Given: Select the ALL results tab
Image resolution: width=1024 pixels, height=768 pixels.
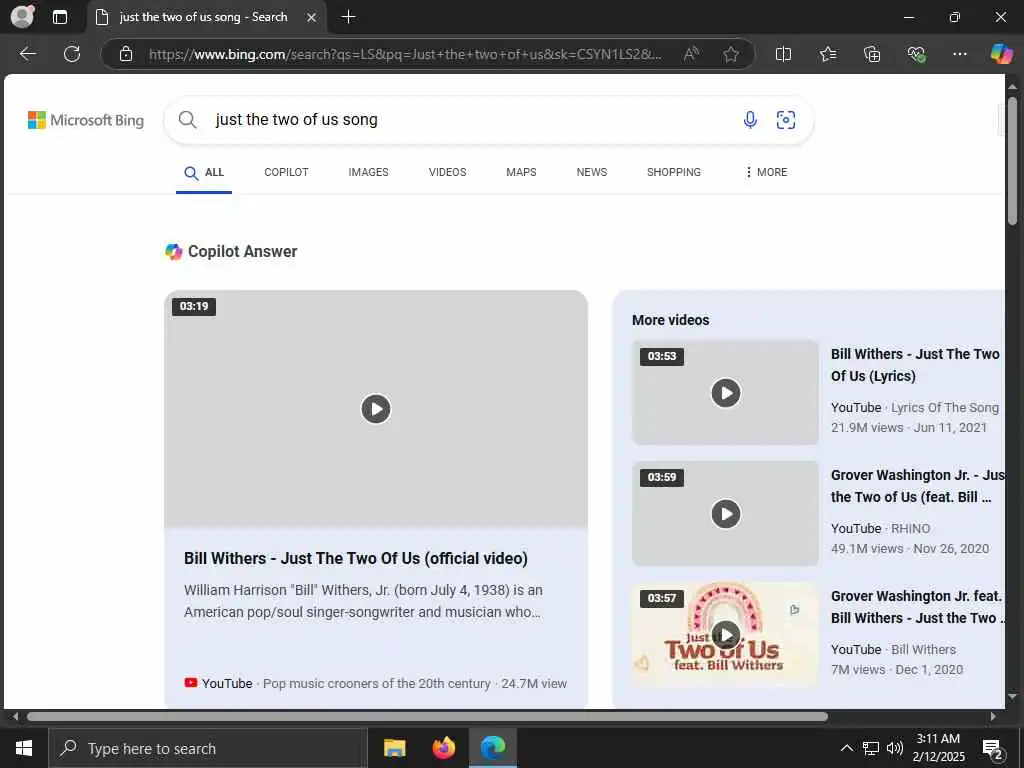Looking at the screenshot, I should click(204, 172).
